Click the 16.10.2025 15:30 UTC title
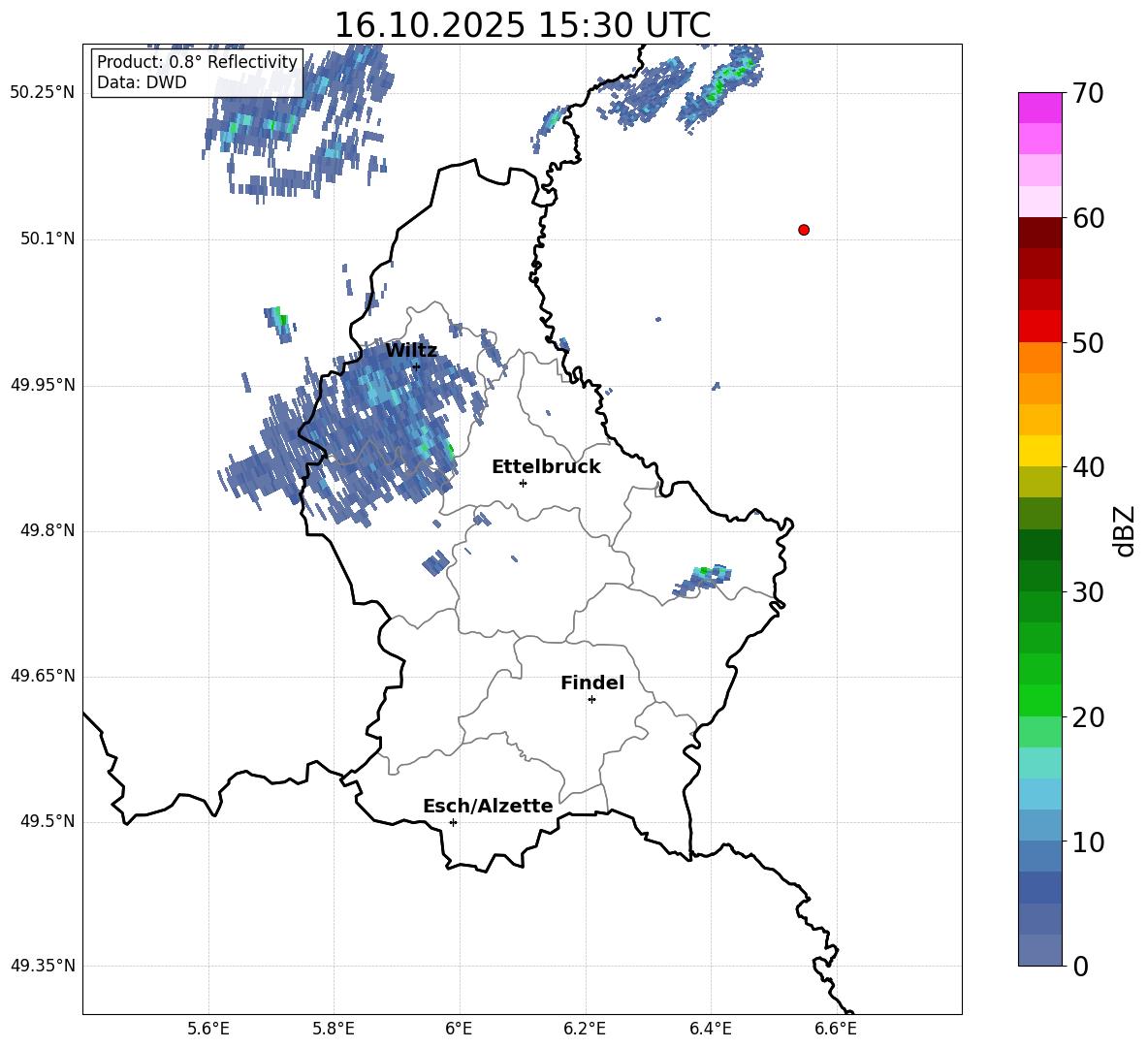Image resolution: width=1148 pixels, height=1048 pixels. 523,25
